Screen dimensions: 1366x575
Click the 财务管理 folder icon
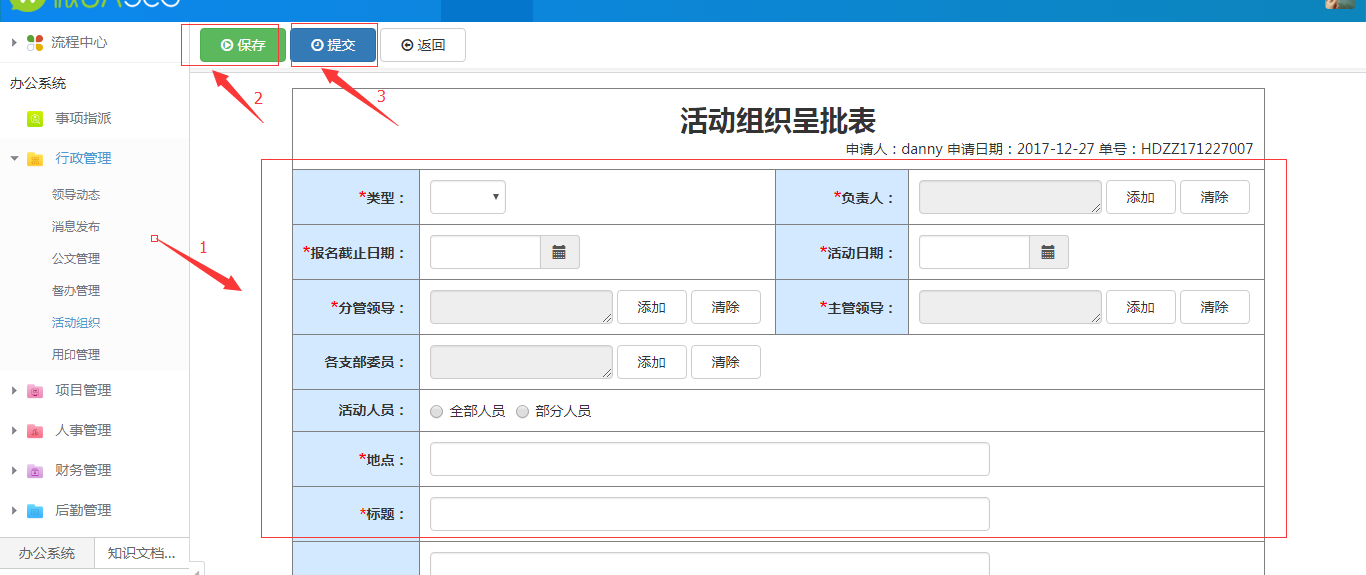coord(35,471)
